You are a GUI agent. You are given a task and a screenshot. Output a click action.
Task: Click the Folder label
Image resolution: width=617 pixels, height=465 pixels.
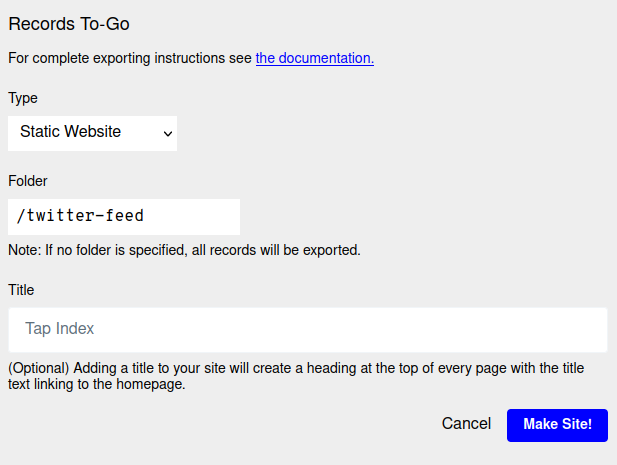[x=28, y=181]
